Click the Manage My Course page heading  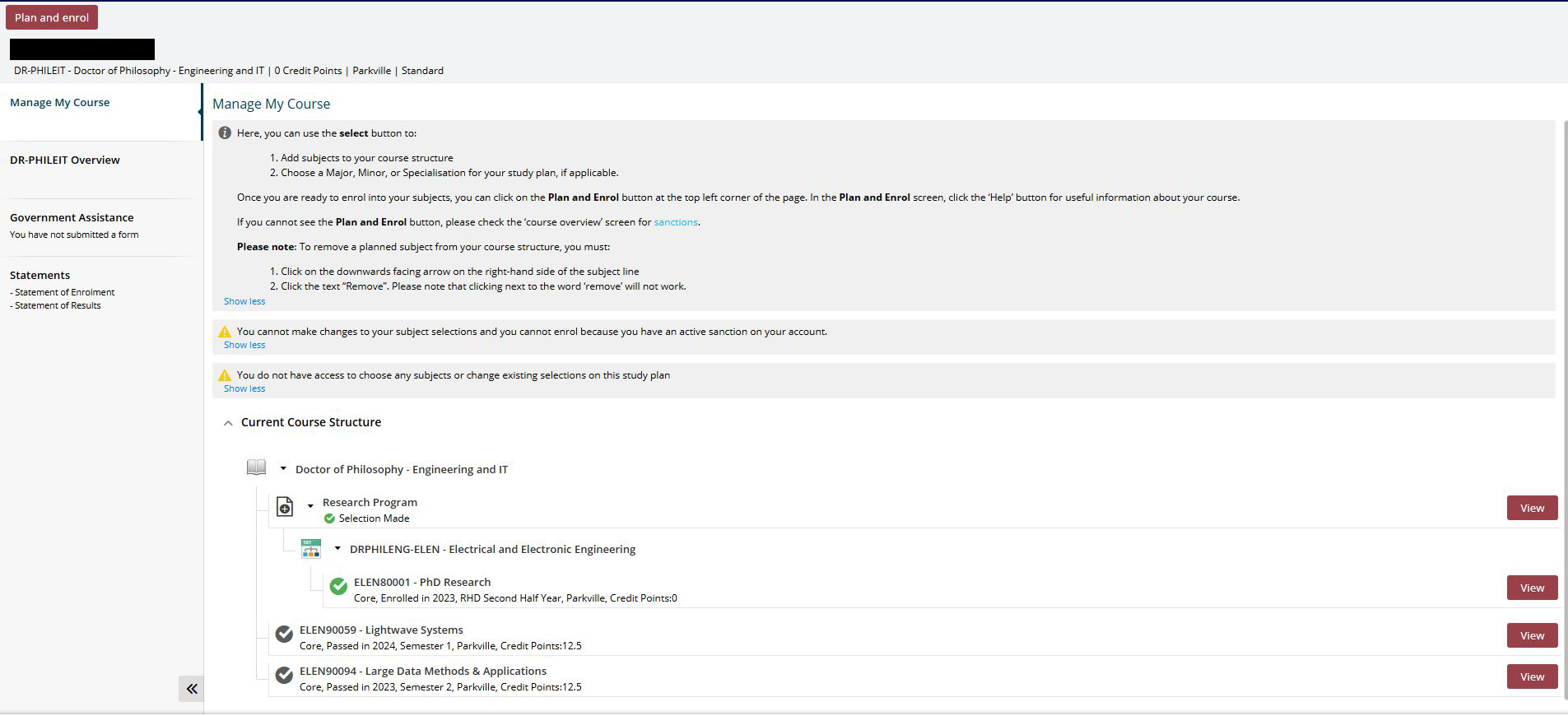[x=271, y=104]
